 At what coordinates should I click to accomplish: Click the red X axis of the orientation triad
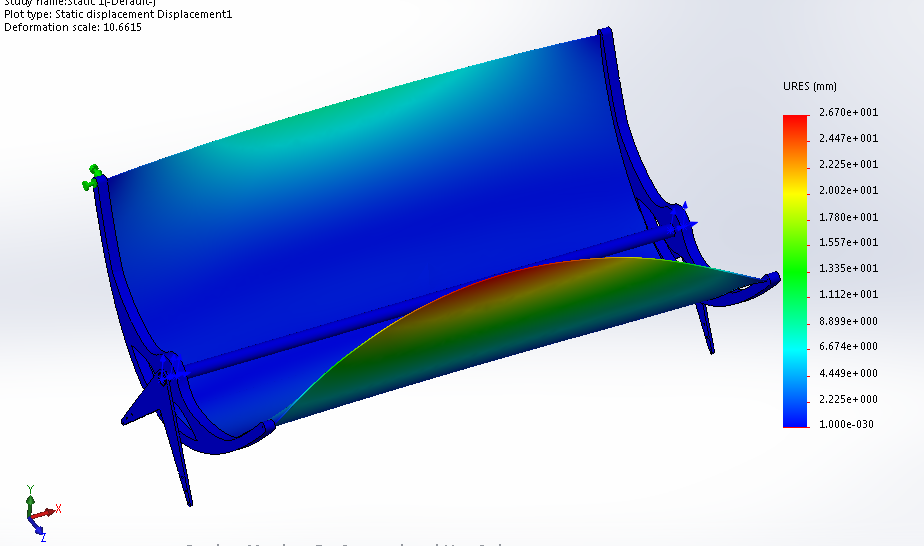point(46,511)
